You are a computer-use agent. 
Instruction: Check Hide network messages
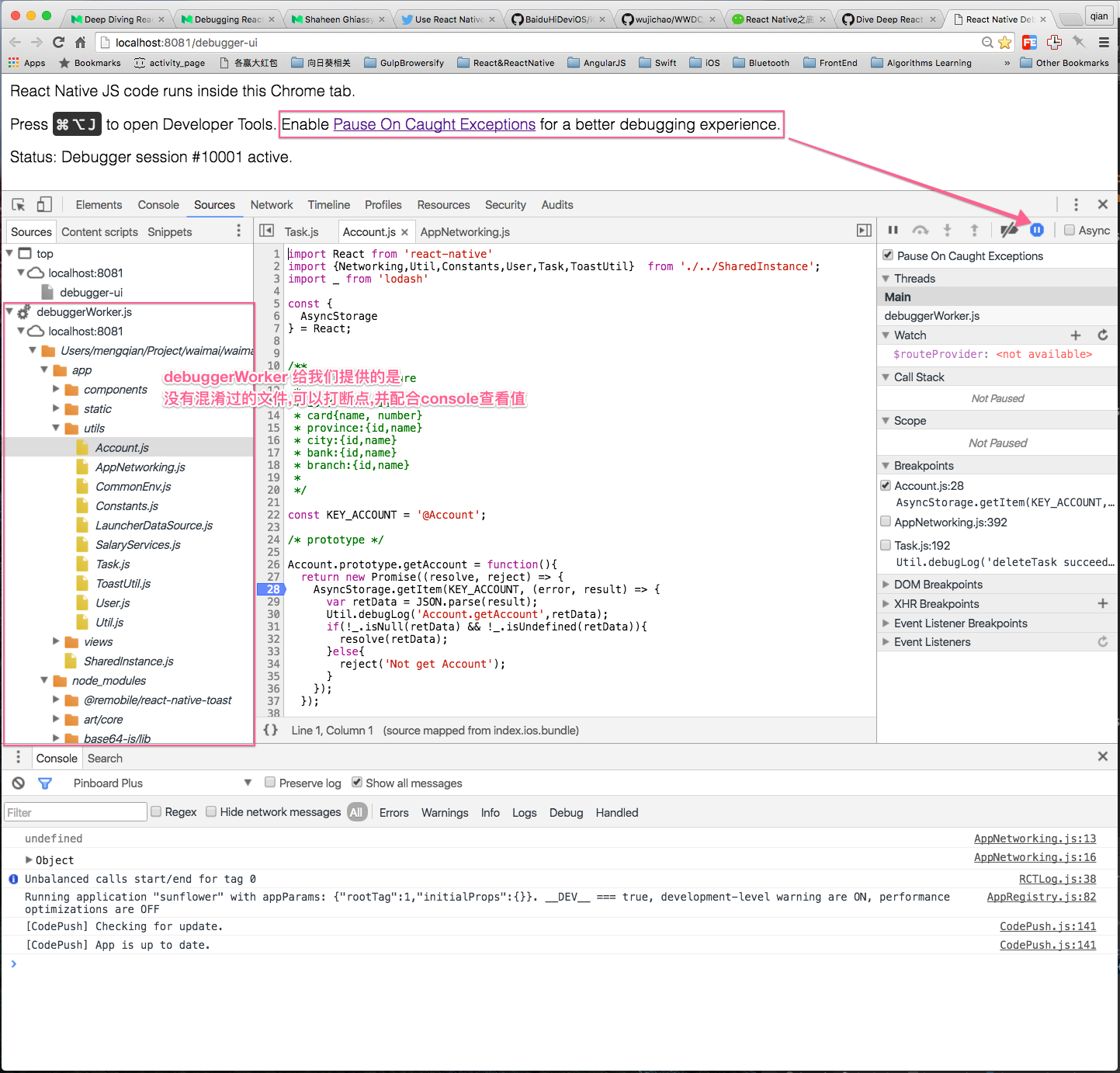point(211,812)
